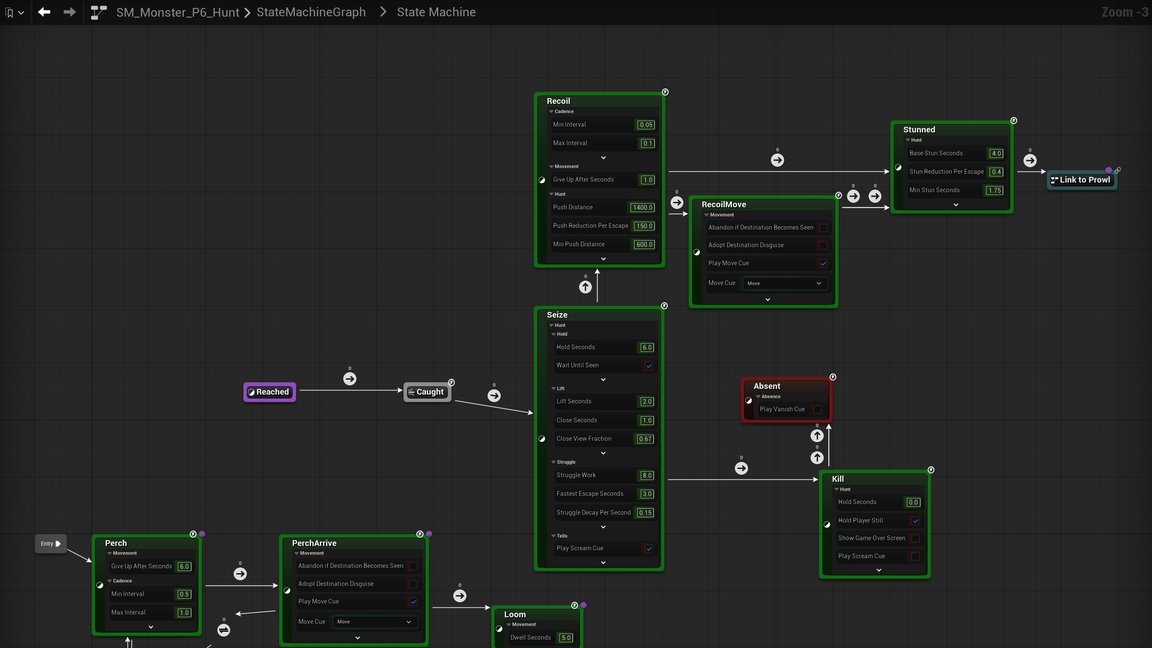The width and height of the screenshot is (1152, 648).
Task: Click lower transition icon from Kill to Absent
Action: tap(817, 458)
